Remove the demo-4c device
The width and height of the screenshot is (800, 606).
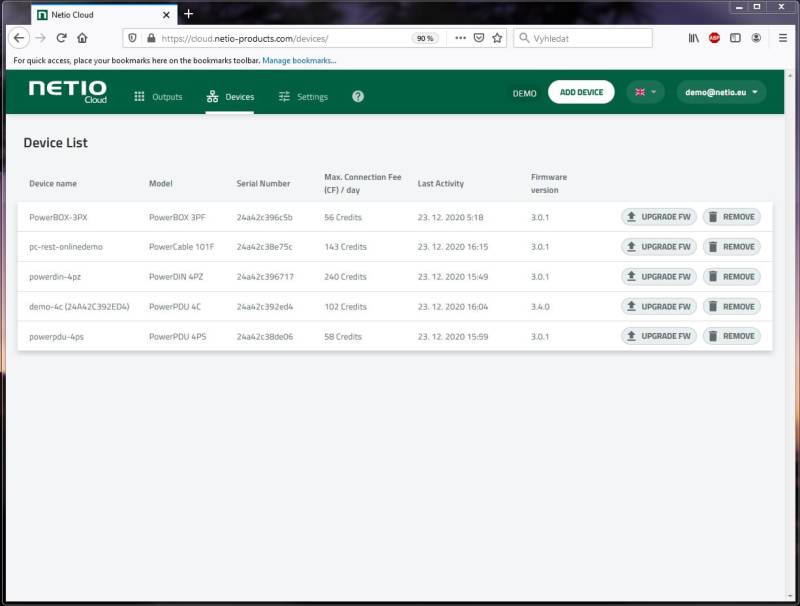tap(732, 307)
